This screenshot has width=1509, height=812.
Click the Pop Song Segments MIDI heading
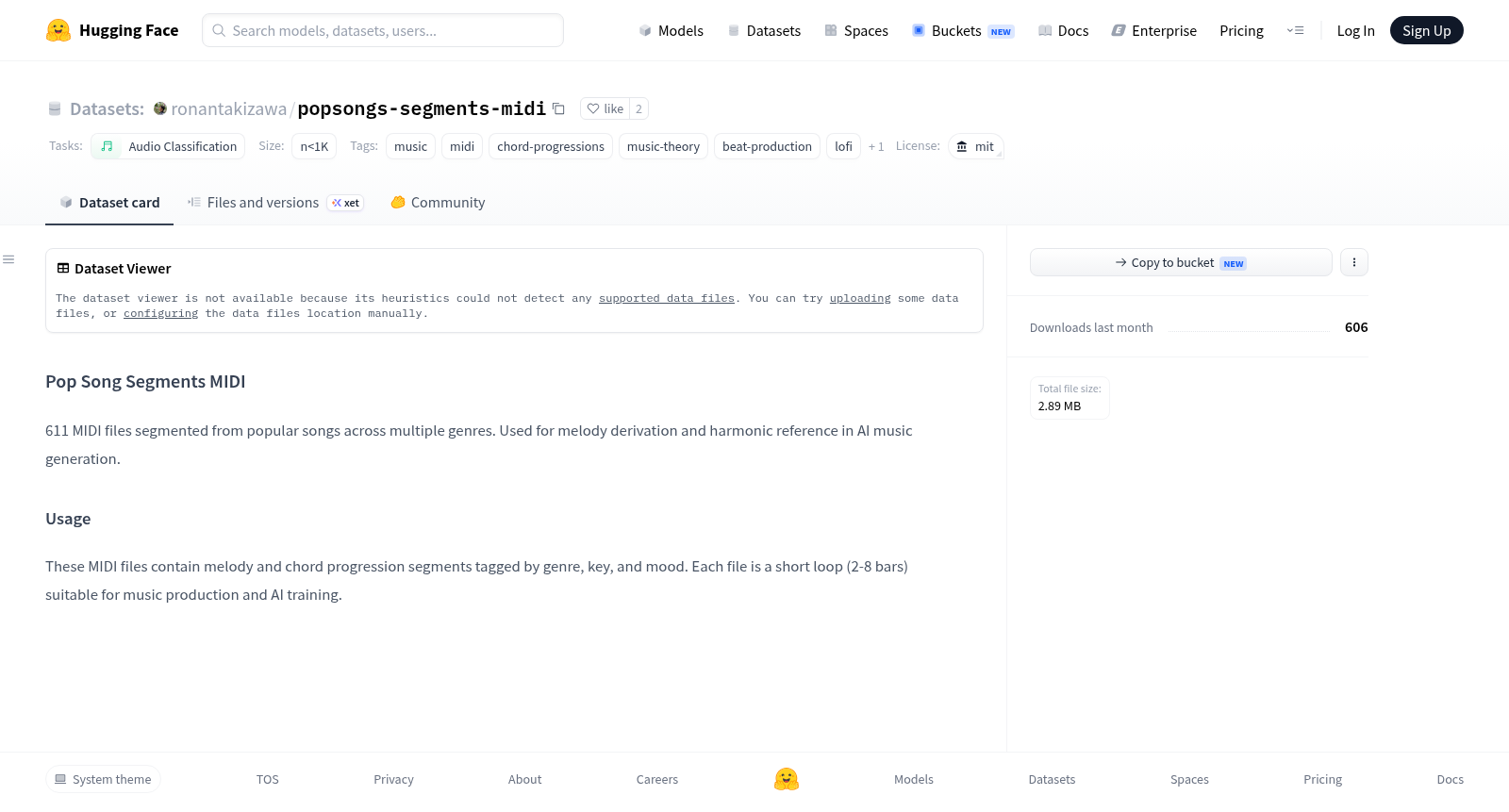pyautogui.click(x=145, y=381)
